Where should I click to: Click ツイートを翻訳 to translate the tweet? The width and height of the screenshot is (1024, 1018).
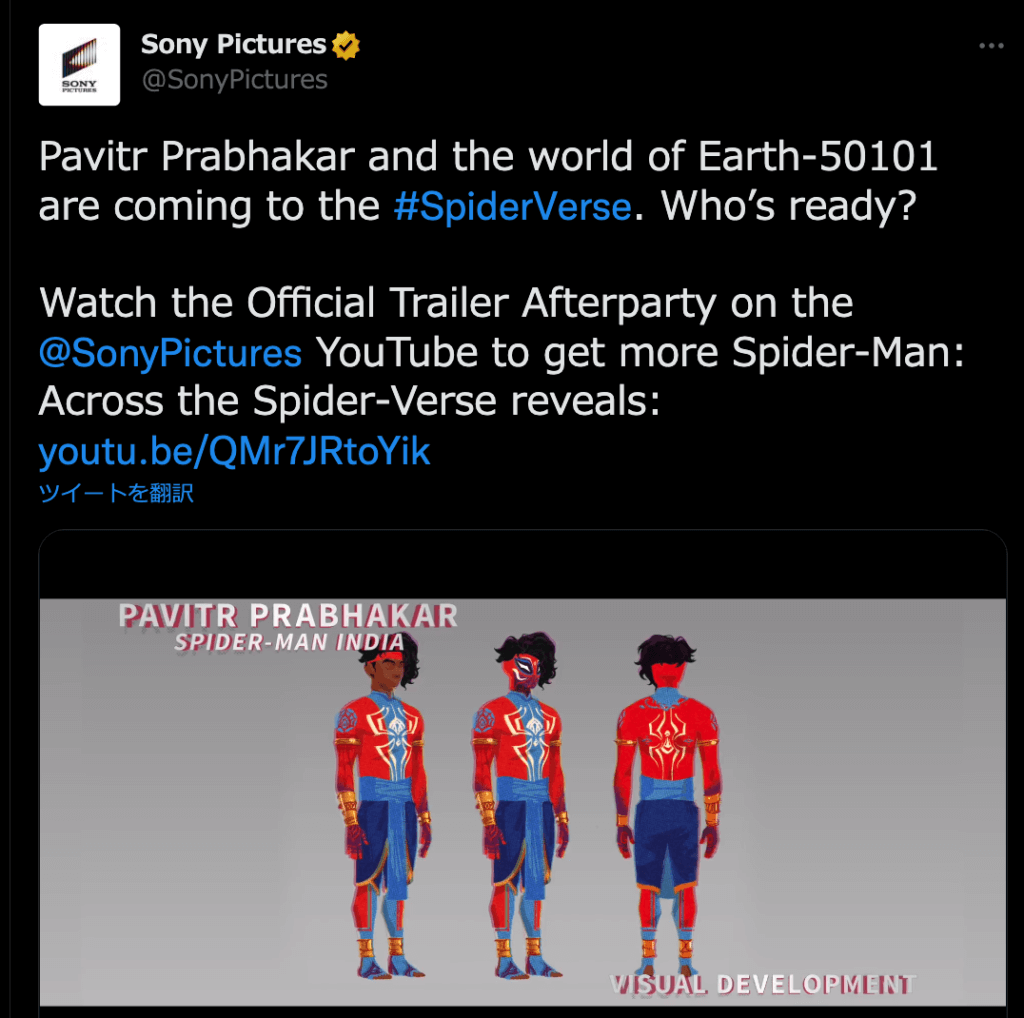pos(116,492)
